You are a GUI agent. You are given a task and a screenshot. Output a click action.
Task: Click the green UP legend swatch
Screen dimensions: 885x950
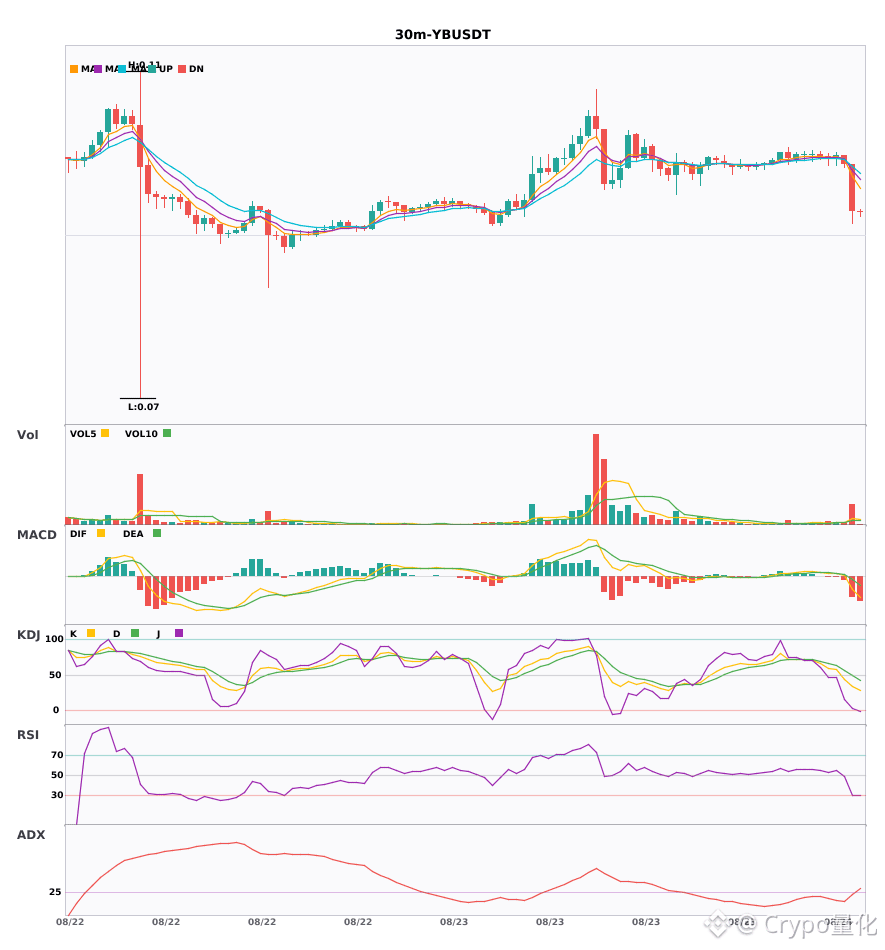click(x=152, y=69)
